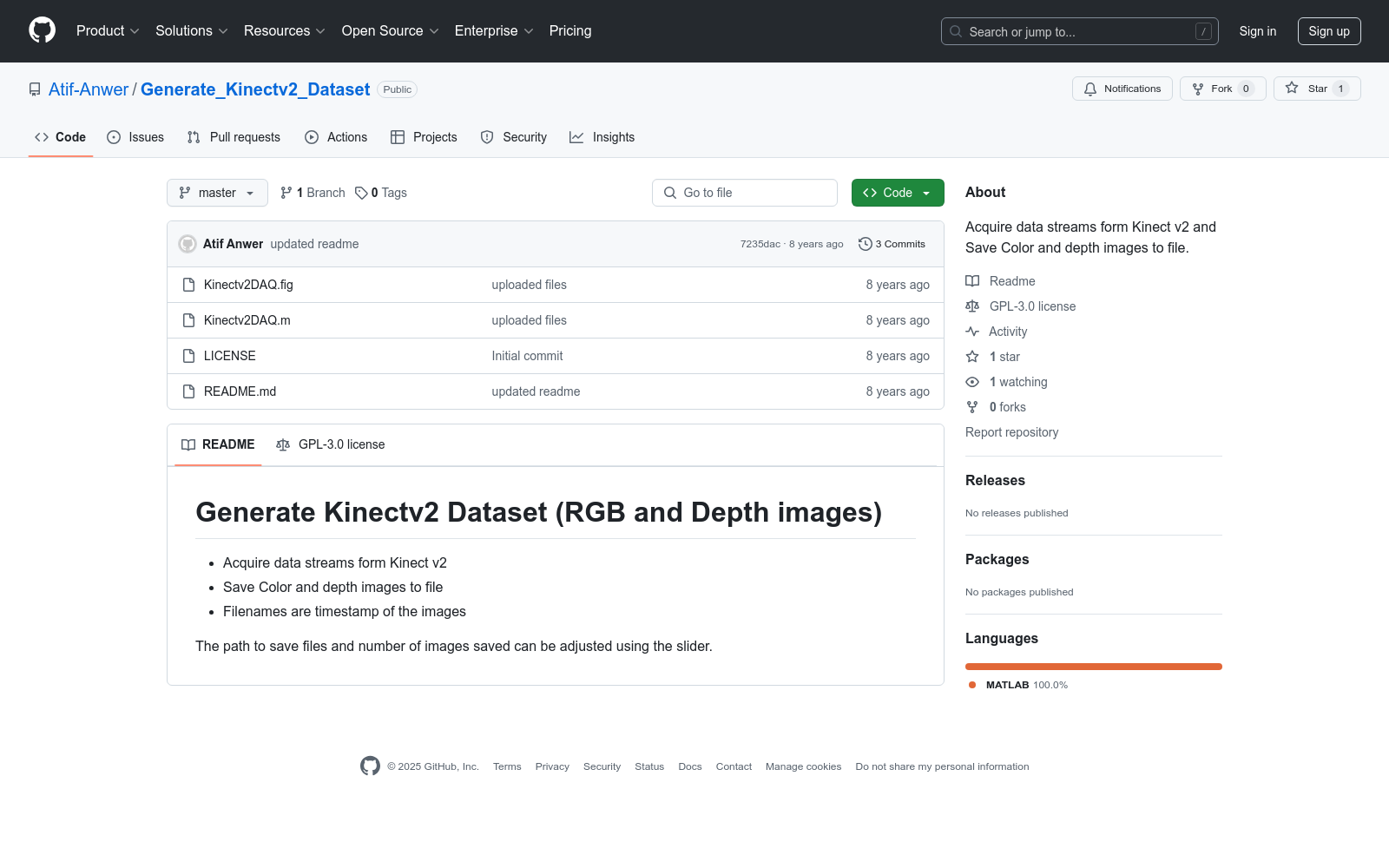Click the GitHub logo in the footer

pyautogui.click(x=370, y=766)
